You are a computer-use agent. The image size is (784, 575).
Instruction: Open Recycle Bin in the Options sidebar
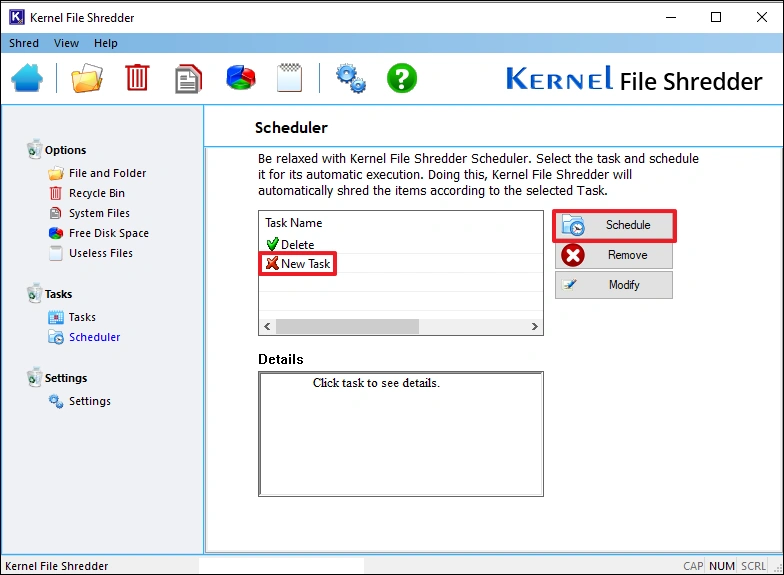tap(95, 193)
